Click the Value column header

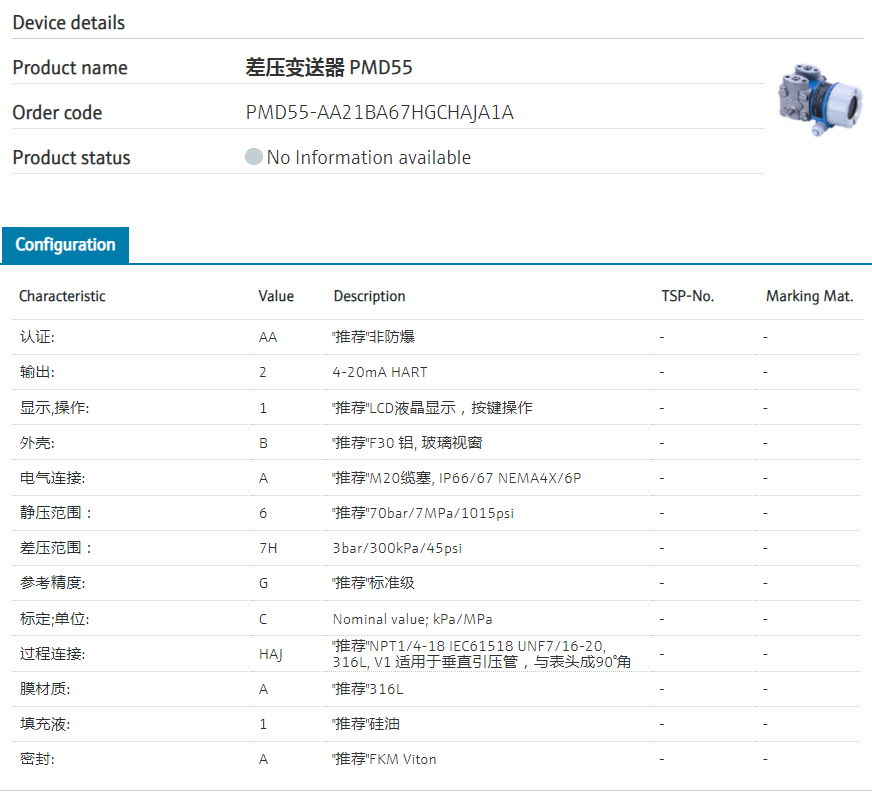pyautogui.click(x=276, y=296)
